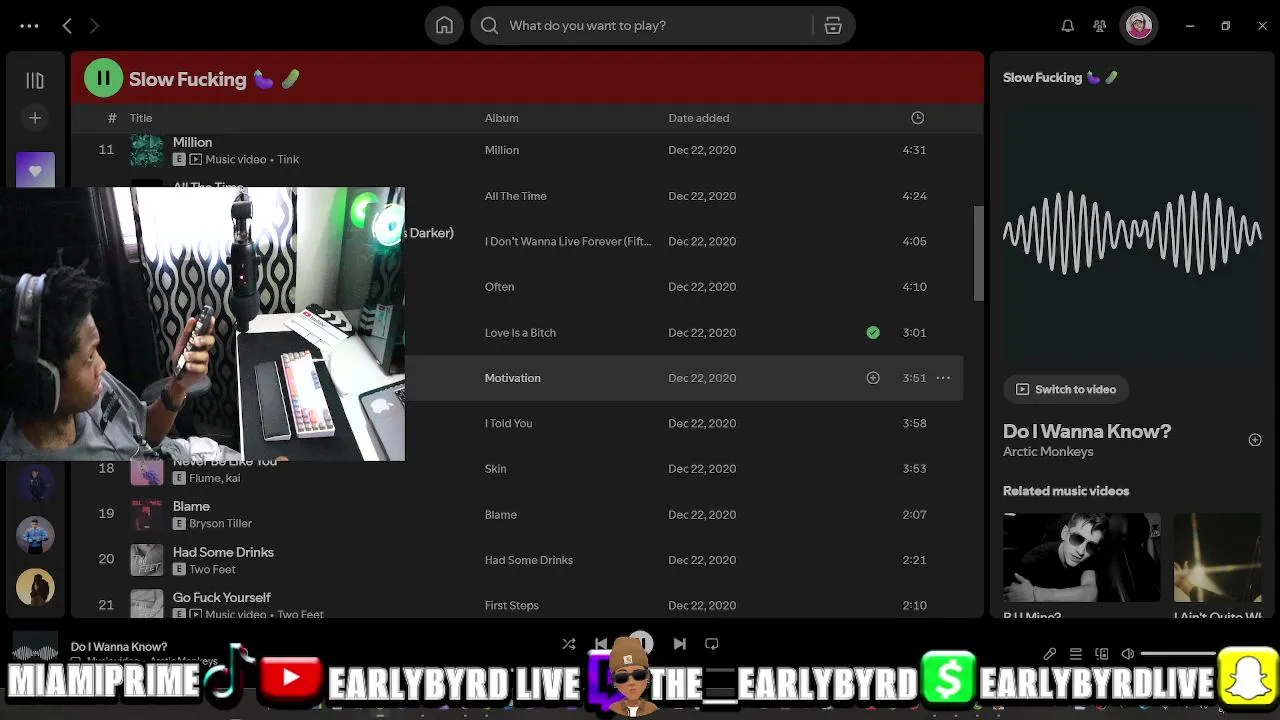Viewport: 1280px width, 720px height.
Task: Open the Skin album link
Action: click(x=496, y=469)
